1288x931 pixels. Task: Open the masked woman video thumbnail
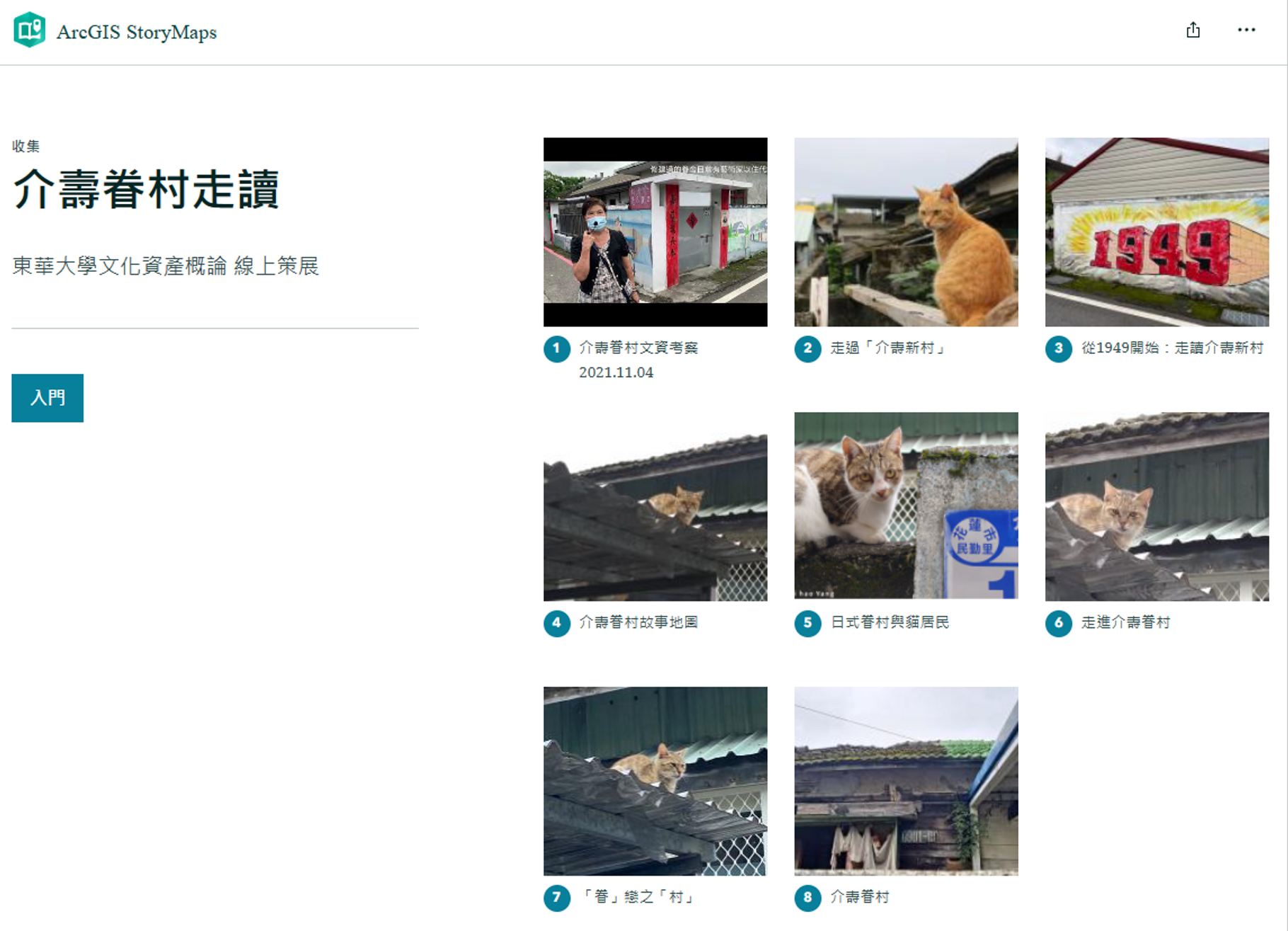click(x=655, y=232)
